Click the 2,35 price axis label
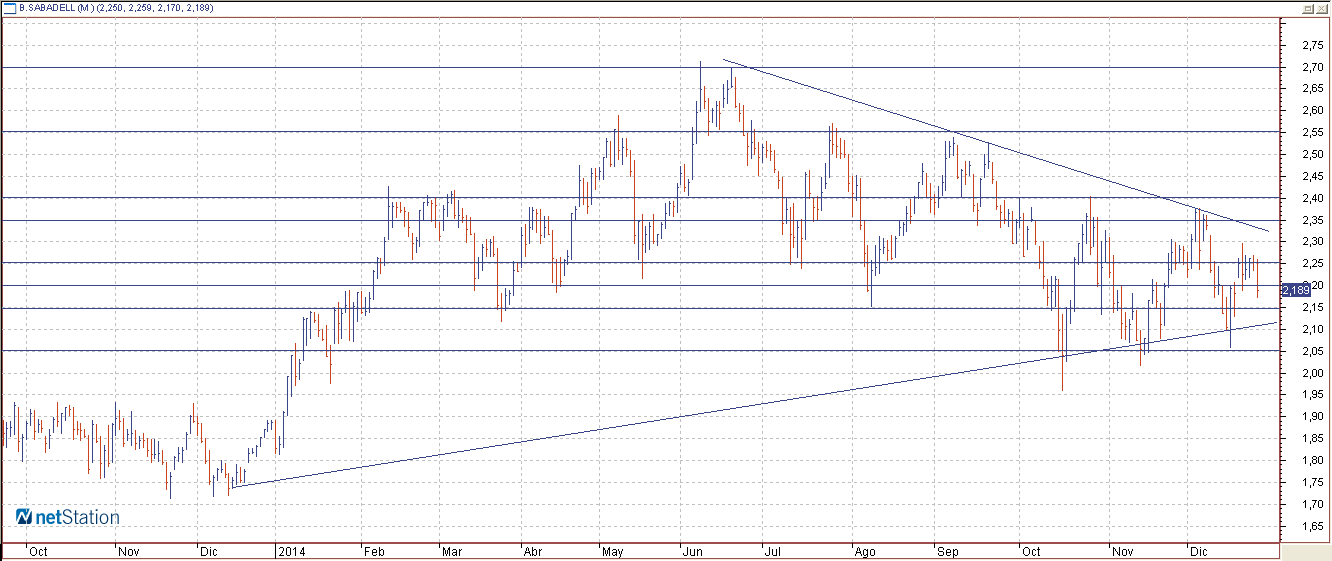This screenshot has width=1332, height=561. 1313,220
